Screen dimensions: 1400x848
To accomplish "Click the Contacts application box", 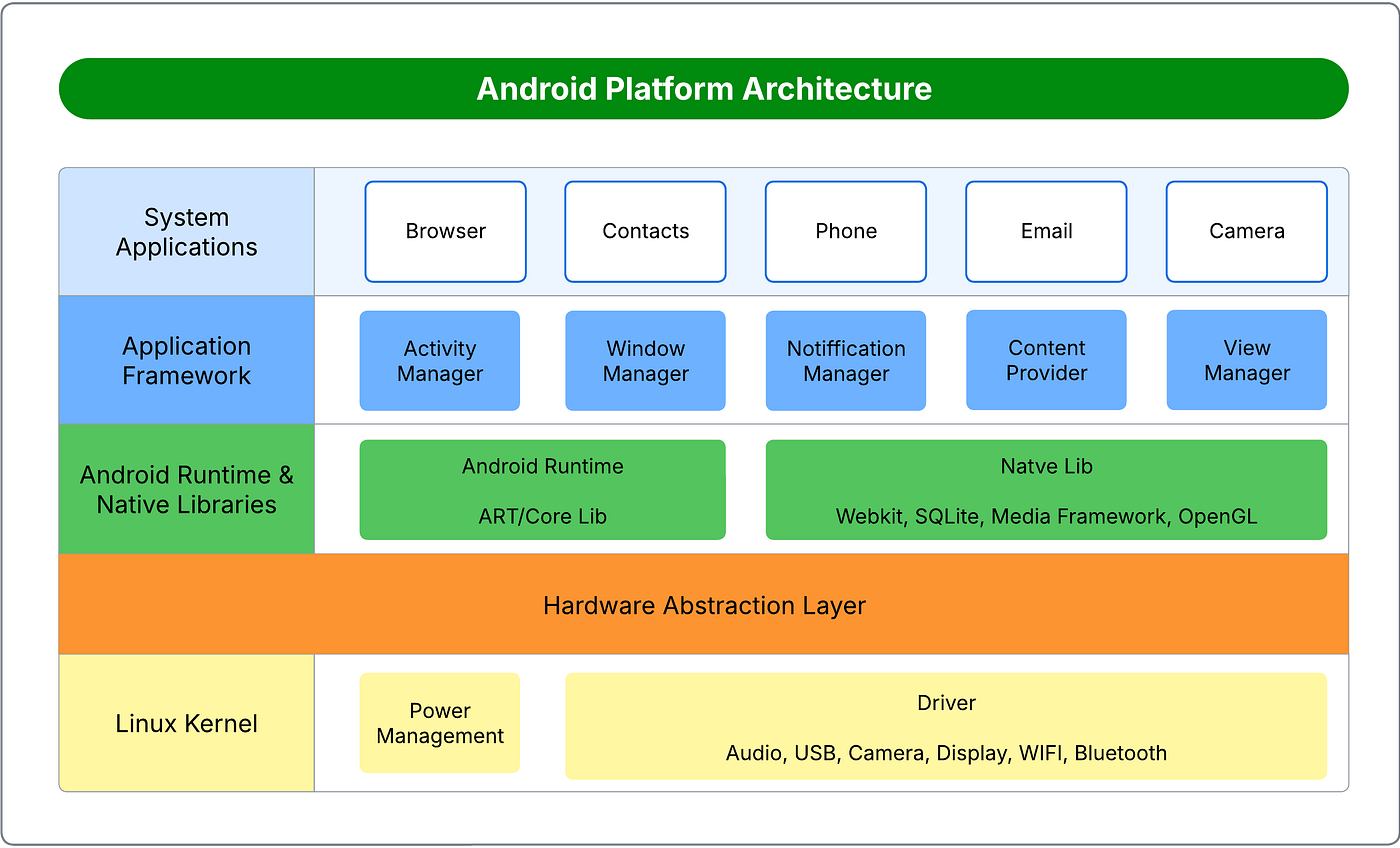I will [x=645, y=231].
